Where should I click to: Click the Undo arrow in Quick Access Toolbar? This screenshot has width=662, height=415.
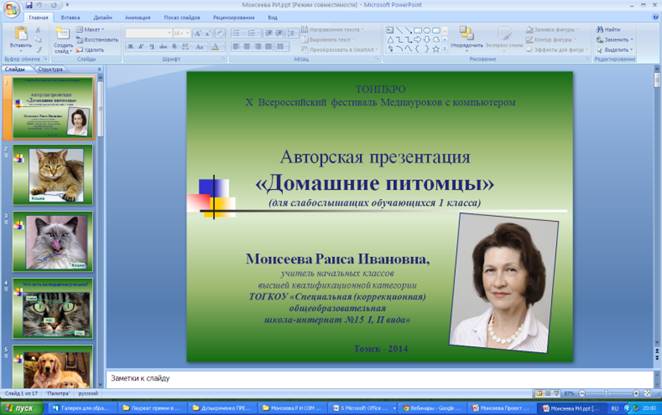[39, 5]
